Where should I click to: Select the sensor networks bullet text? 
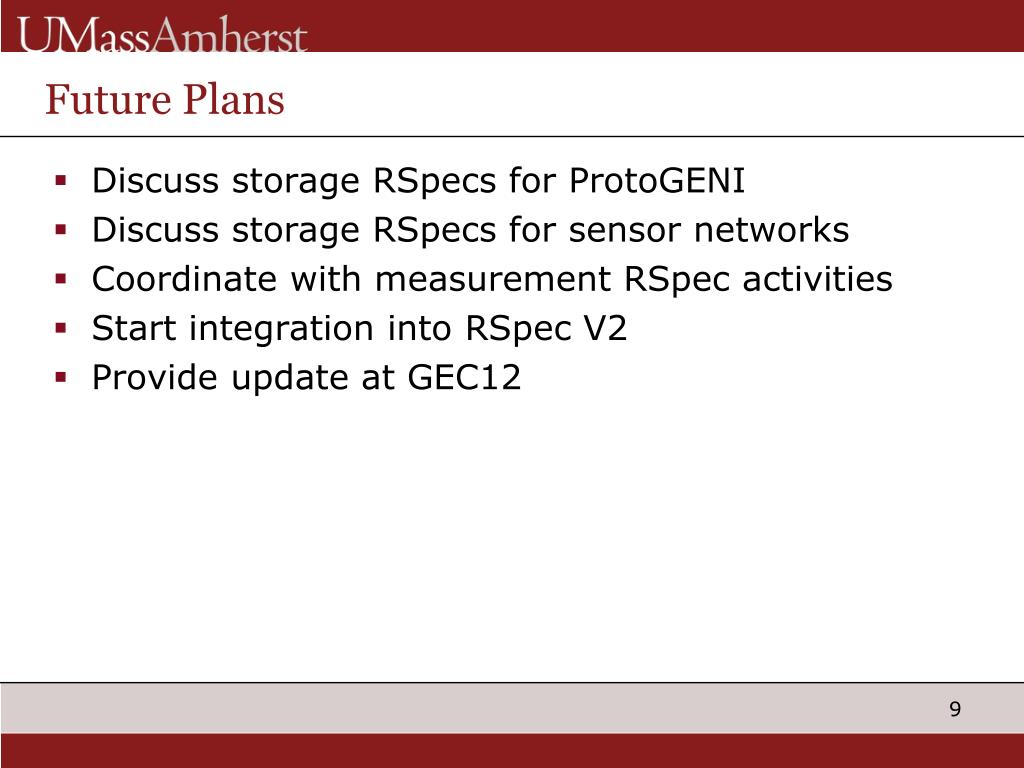(470, 231)
